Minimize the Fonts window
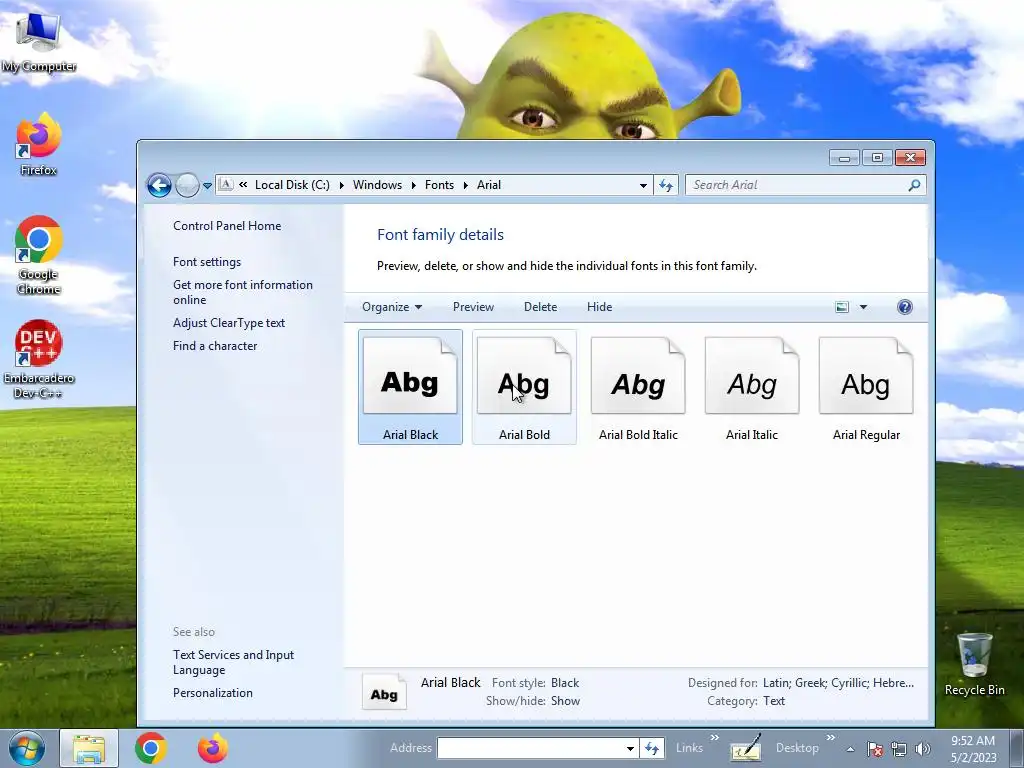The image size is (1024, 768). tap(844, 157)
